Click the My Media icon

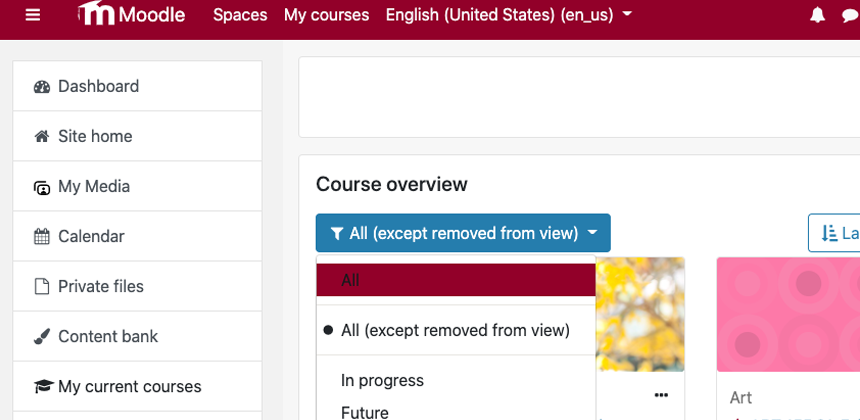(x=42, y=187)
